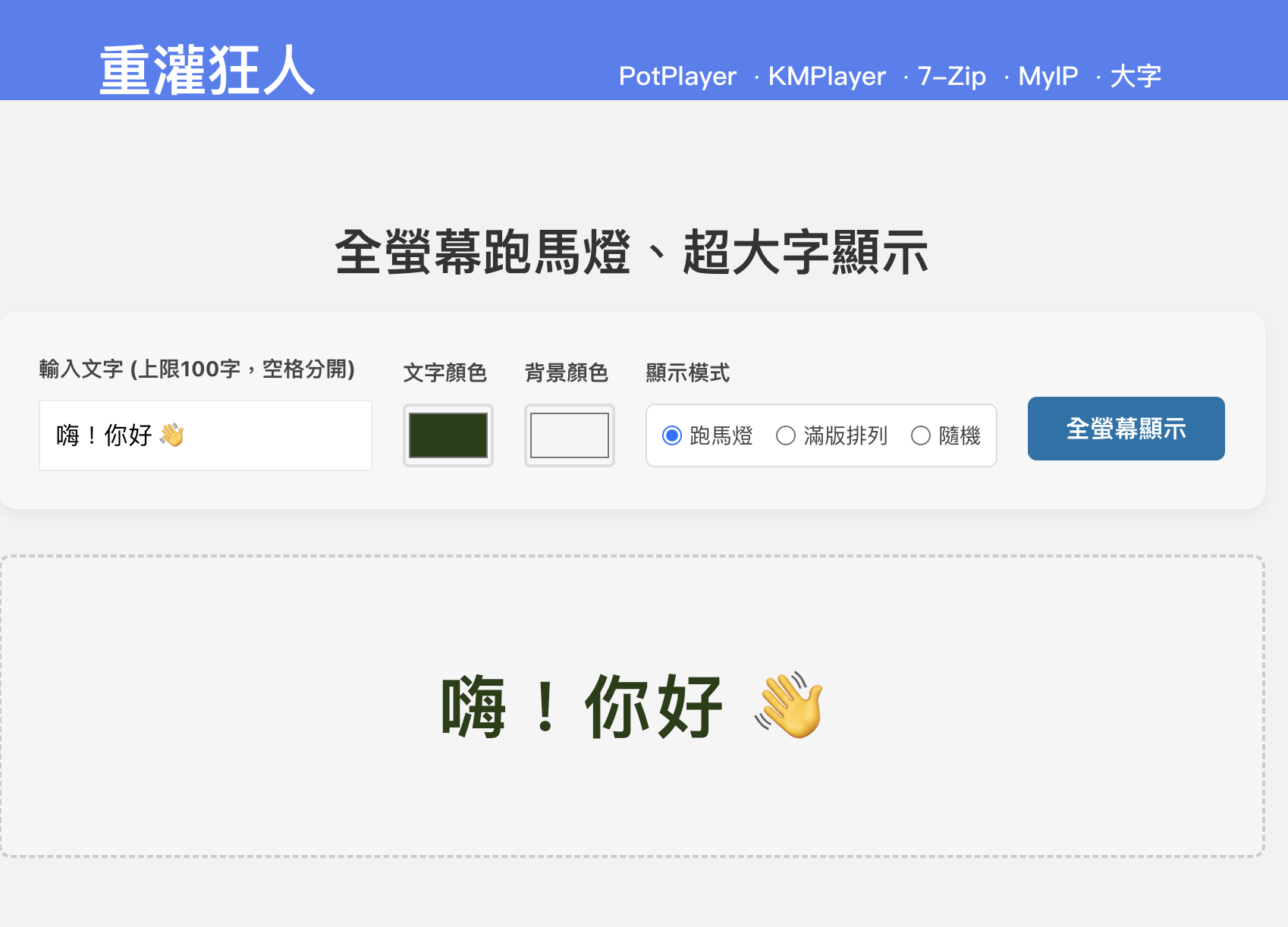Click the waving hand emoji in preview
This screenshot has width=1288, height=927.
[x=789, y=705]
